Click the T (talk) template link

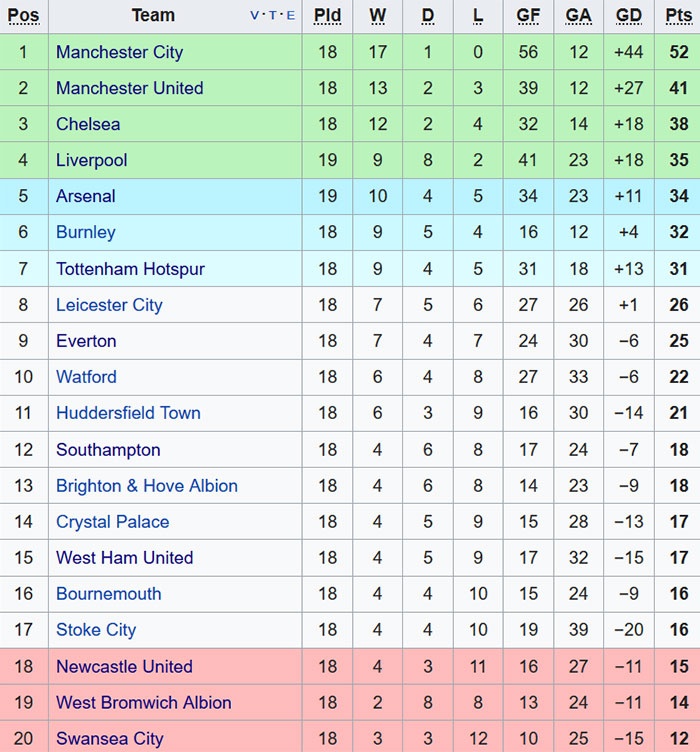273,15
